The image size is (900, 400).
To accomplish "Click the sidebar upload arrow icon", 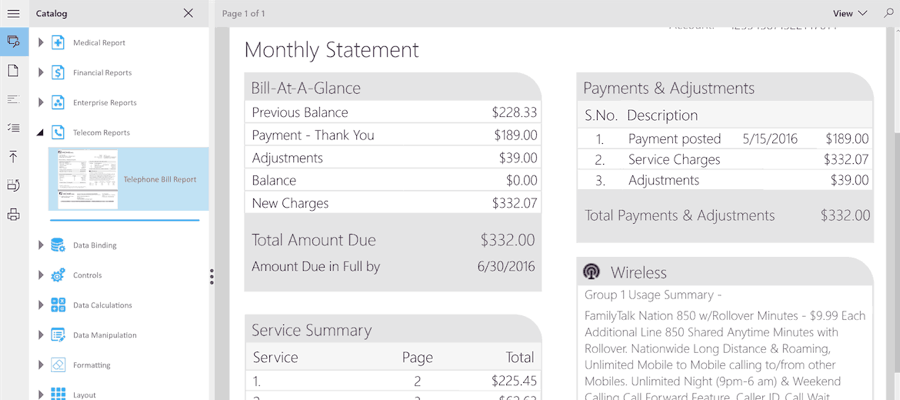I will click(x=13, y=157).
